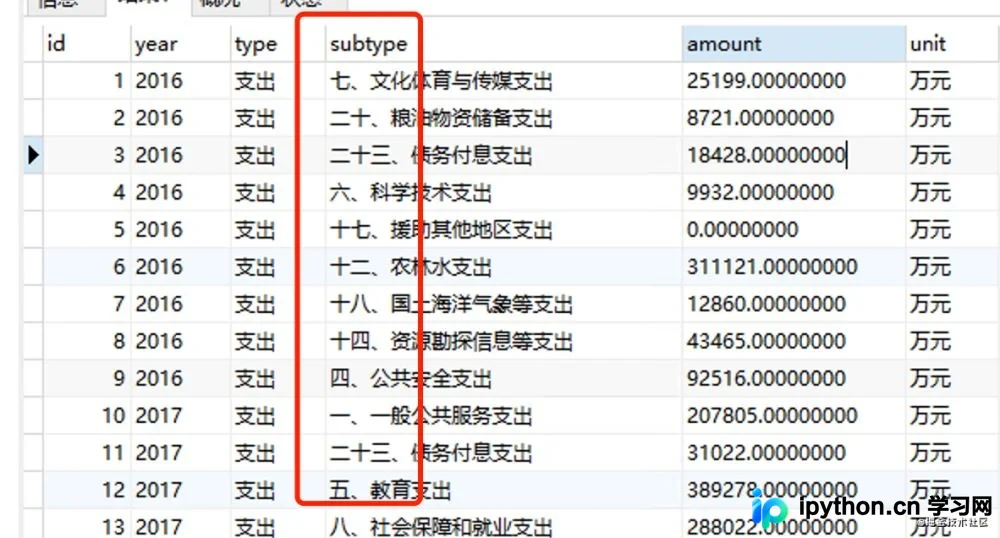Viewport: 1000px width, 538px height.
Task: Select amount cell 311121.00000000
Action: [x=794, y=266]
